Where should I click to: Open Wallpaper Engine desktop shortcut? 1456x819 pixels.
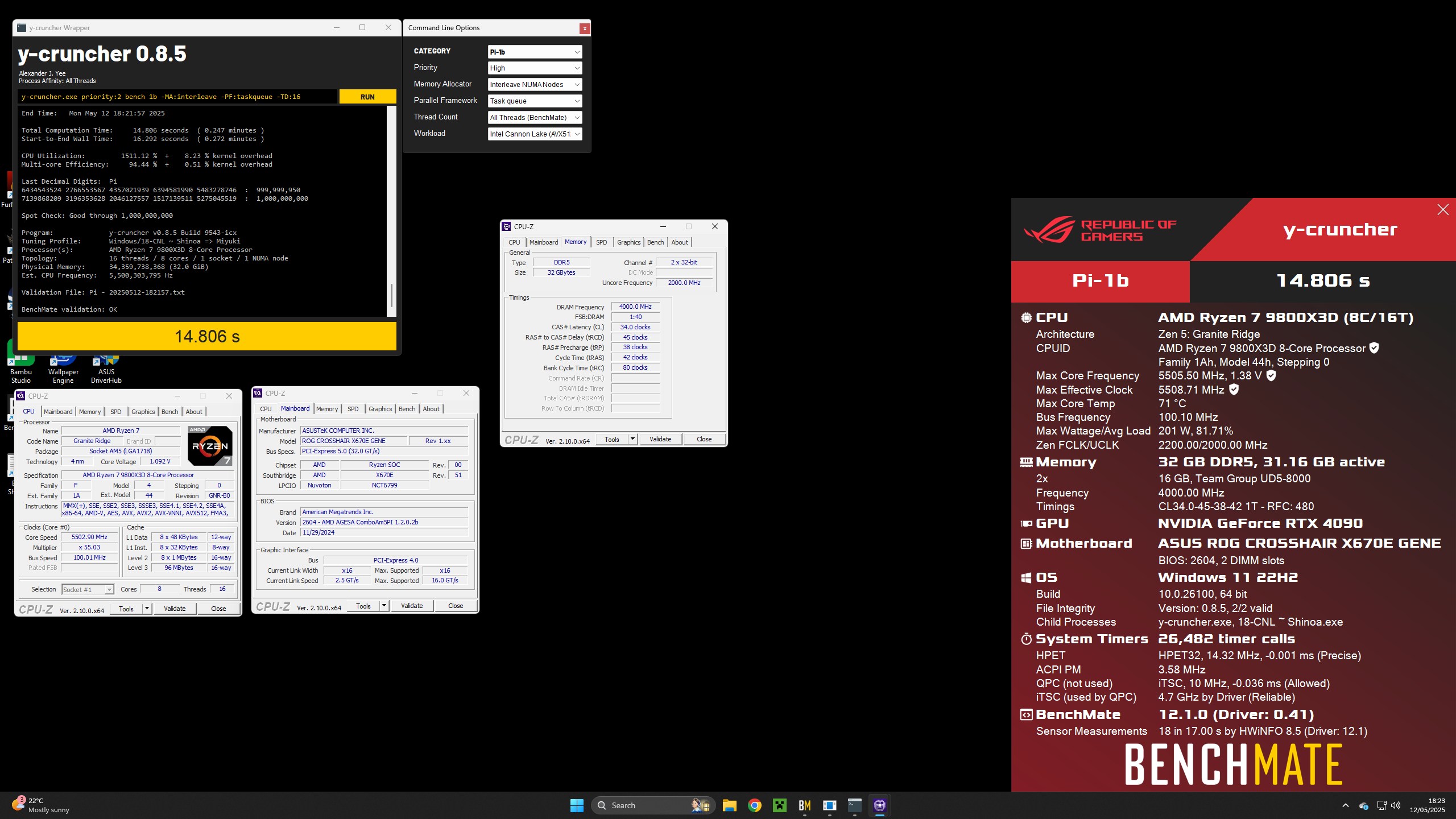tap(63, 367)
